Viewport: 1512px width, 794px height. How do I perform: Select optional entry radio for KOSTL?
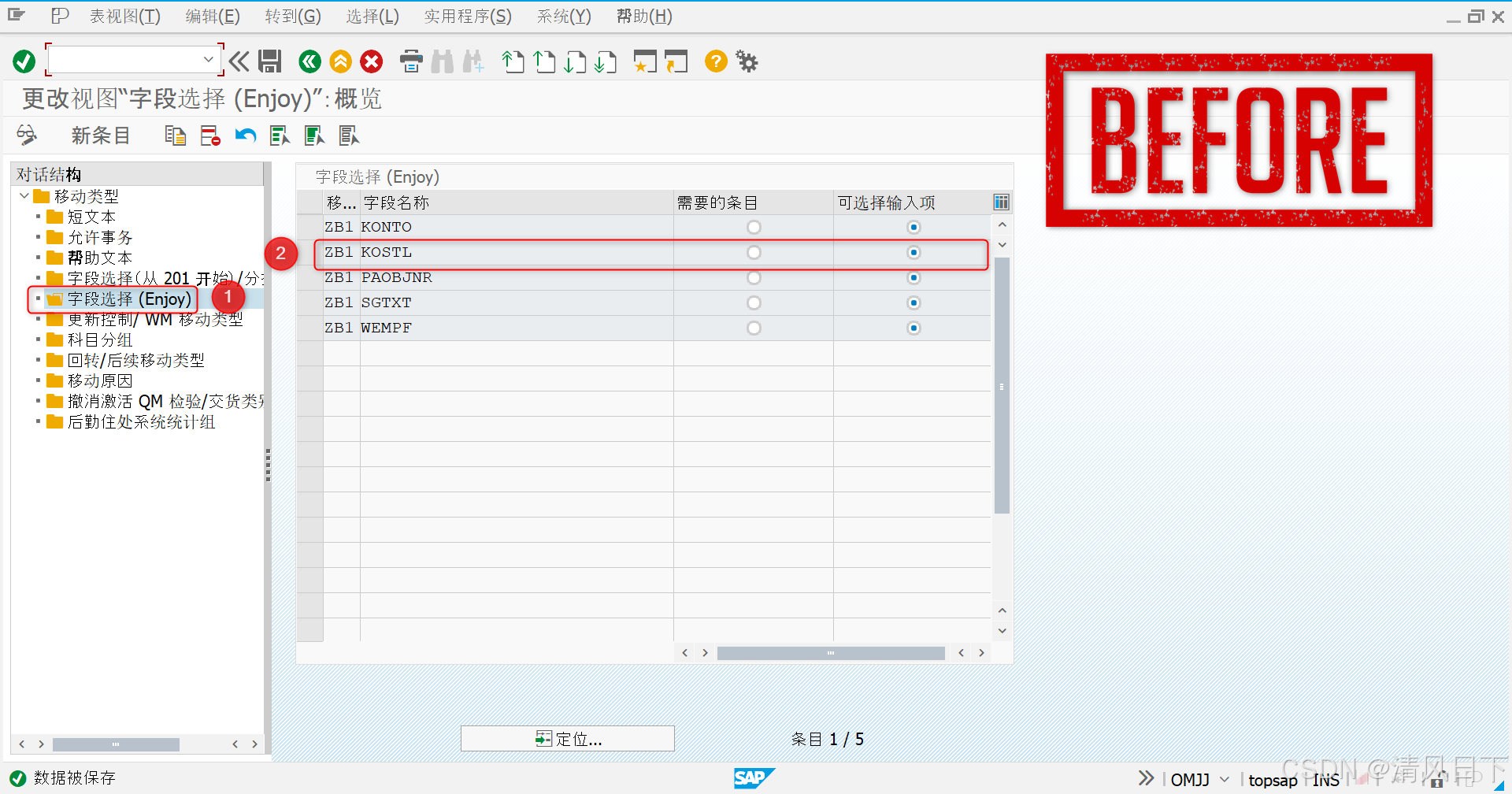913,252
